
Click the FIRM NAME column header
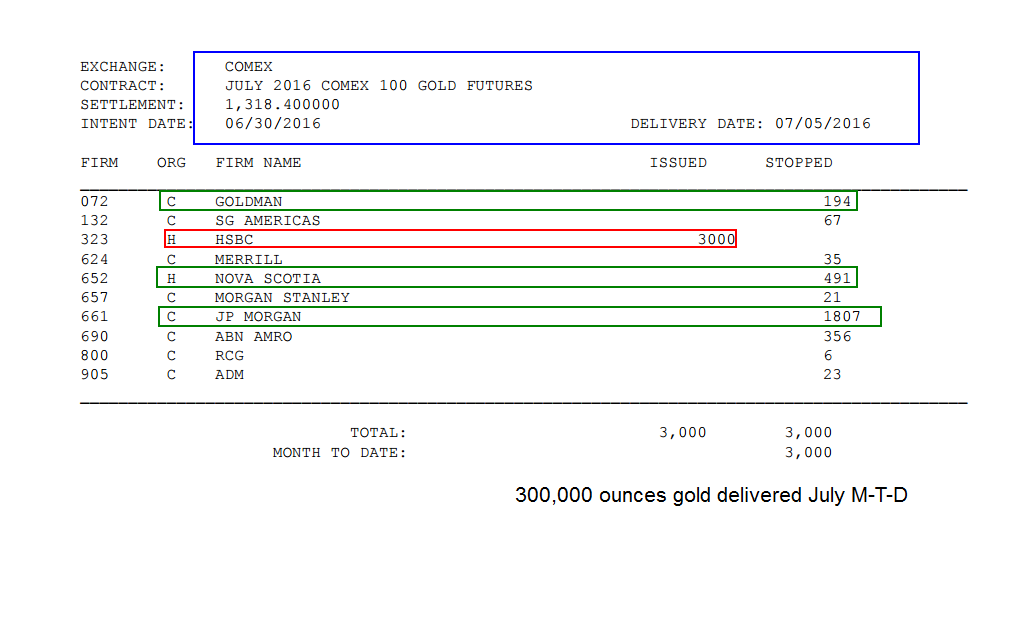pos(258,163)
